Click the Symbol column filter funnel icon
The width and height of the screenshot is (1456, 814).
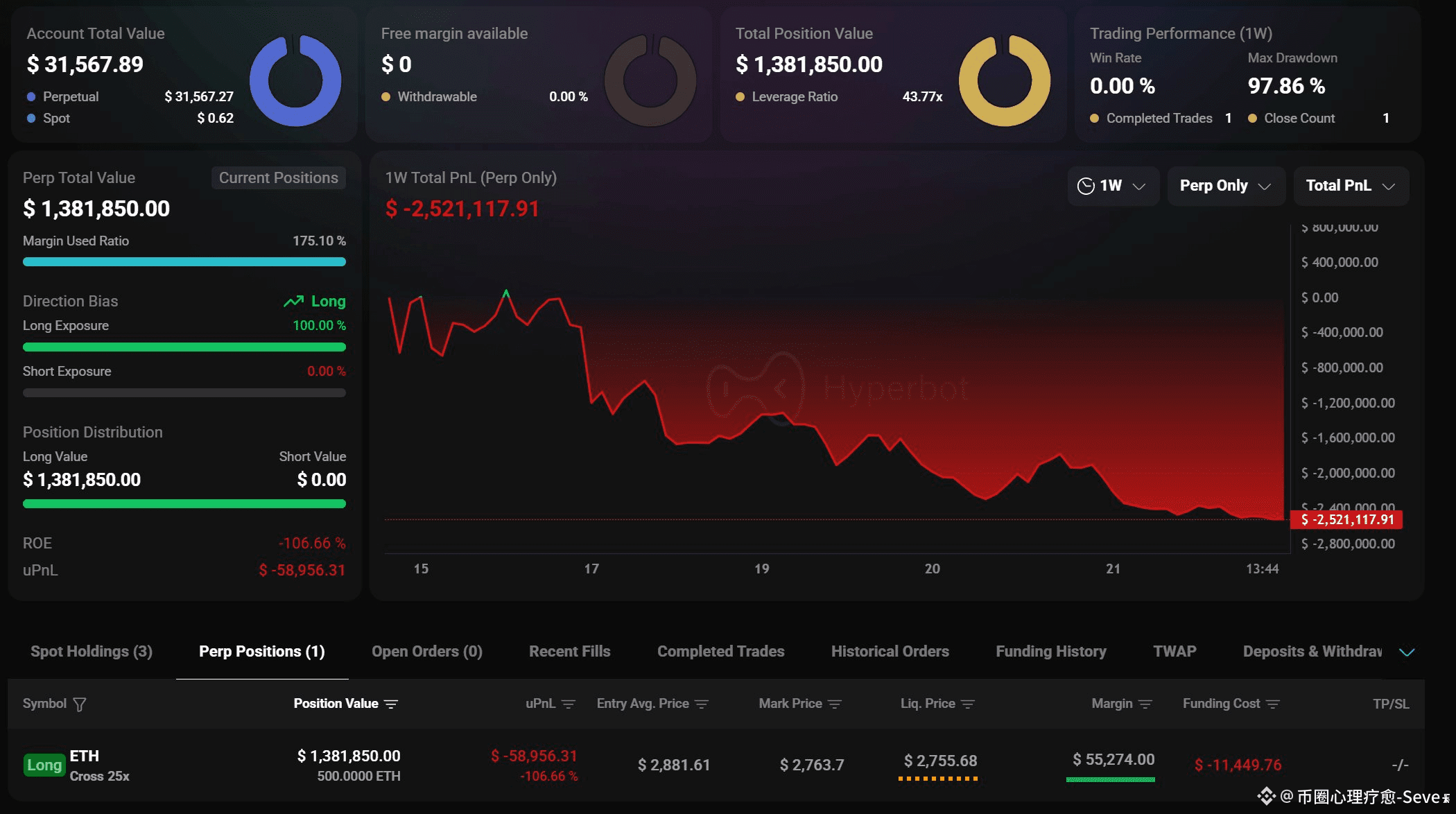(80, 704)
